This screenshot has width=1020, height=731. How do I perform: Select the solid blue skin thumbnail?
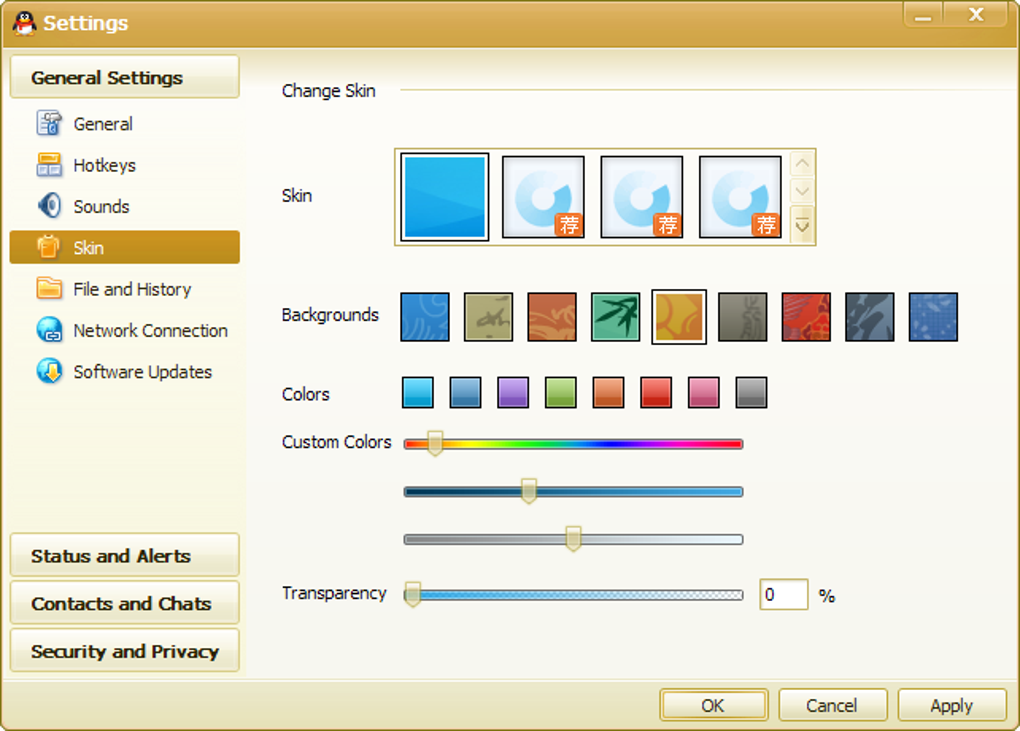tap(444, 197)
